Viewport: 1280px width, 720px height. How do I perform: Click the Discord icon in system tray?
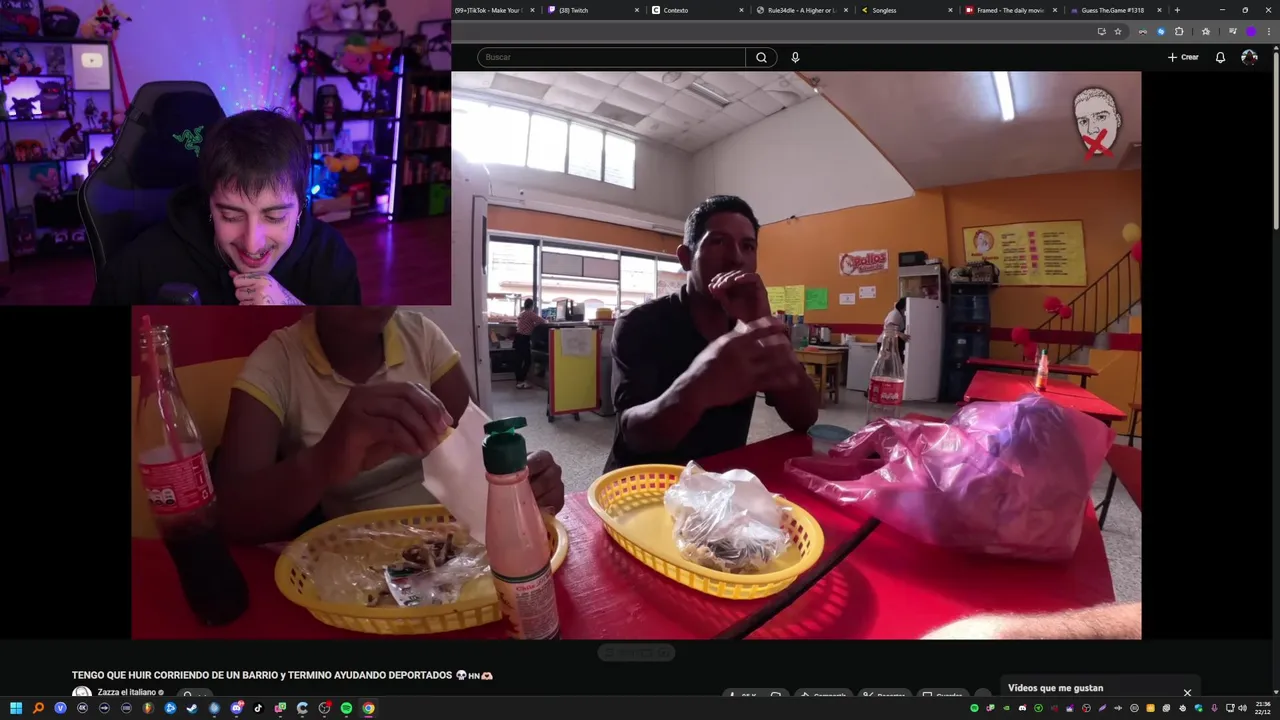[x=1022, y=708]
